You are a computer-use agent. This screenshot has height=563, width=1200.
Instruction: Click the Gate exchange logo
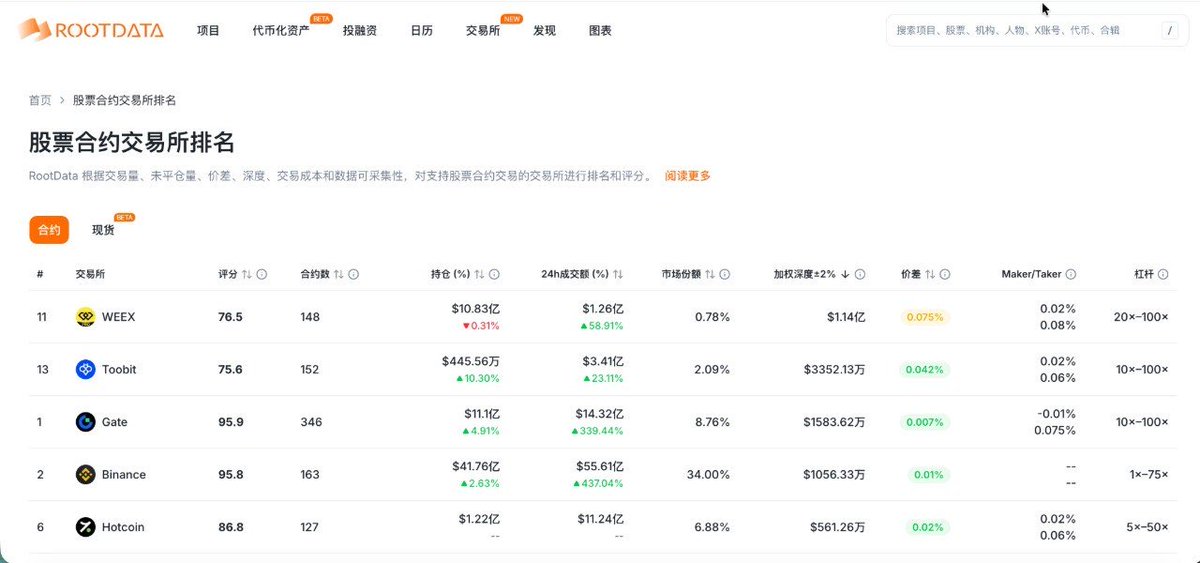[85, 422]
